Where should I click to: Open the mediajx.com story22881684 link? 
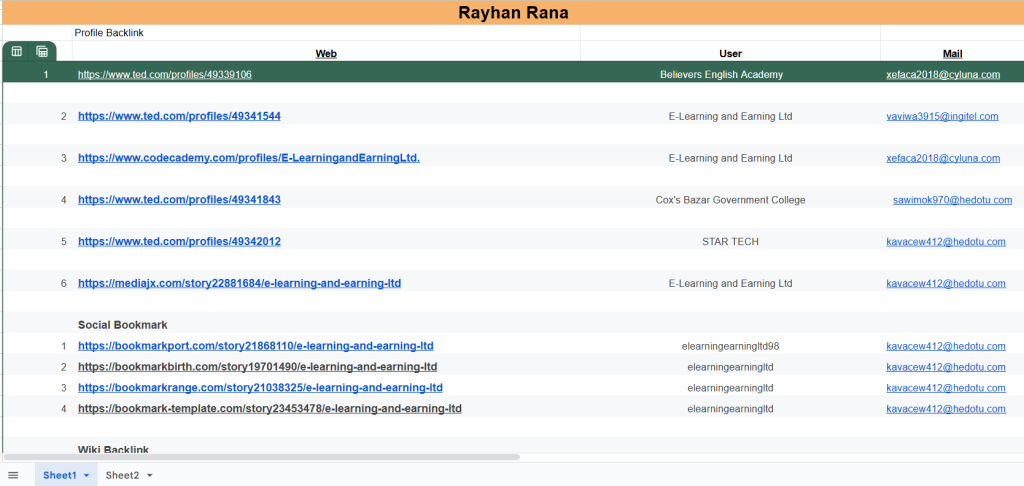pos(240,284)
